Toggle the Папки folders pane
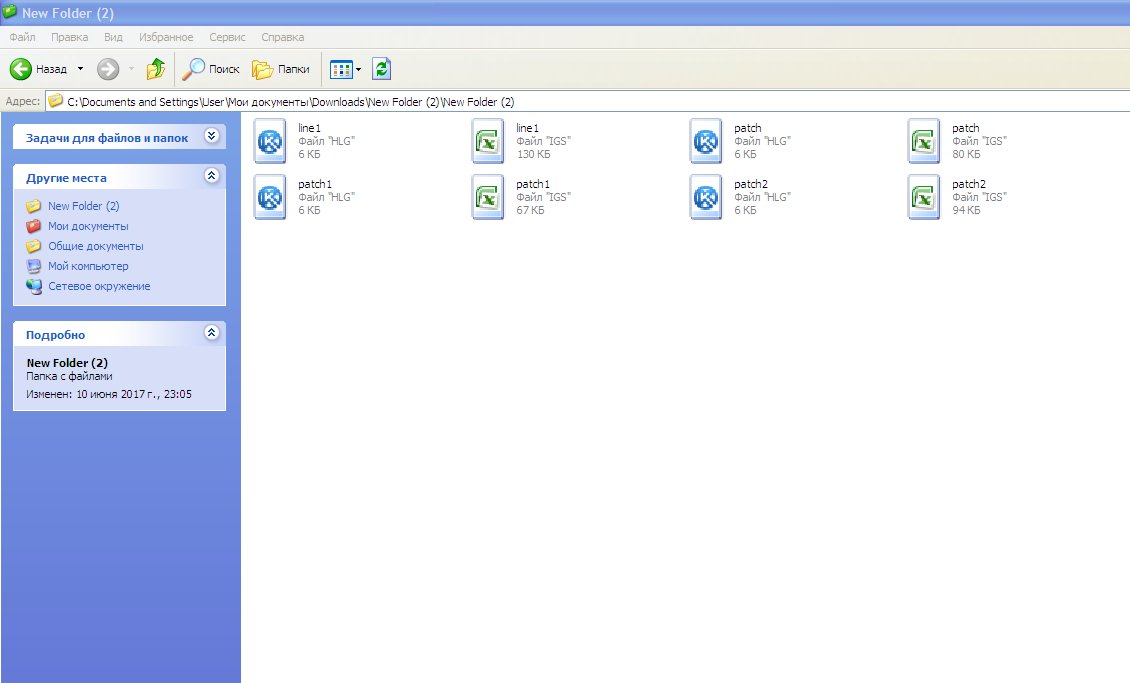The width and height of the screenshot is (1130, 683). pos(281,69)
